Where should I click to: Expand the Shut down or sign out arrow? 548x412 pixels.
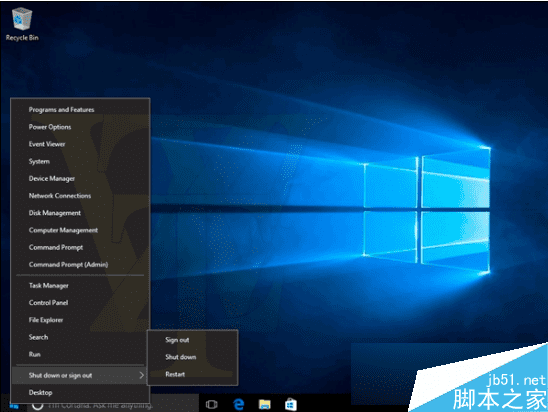141,375
